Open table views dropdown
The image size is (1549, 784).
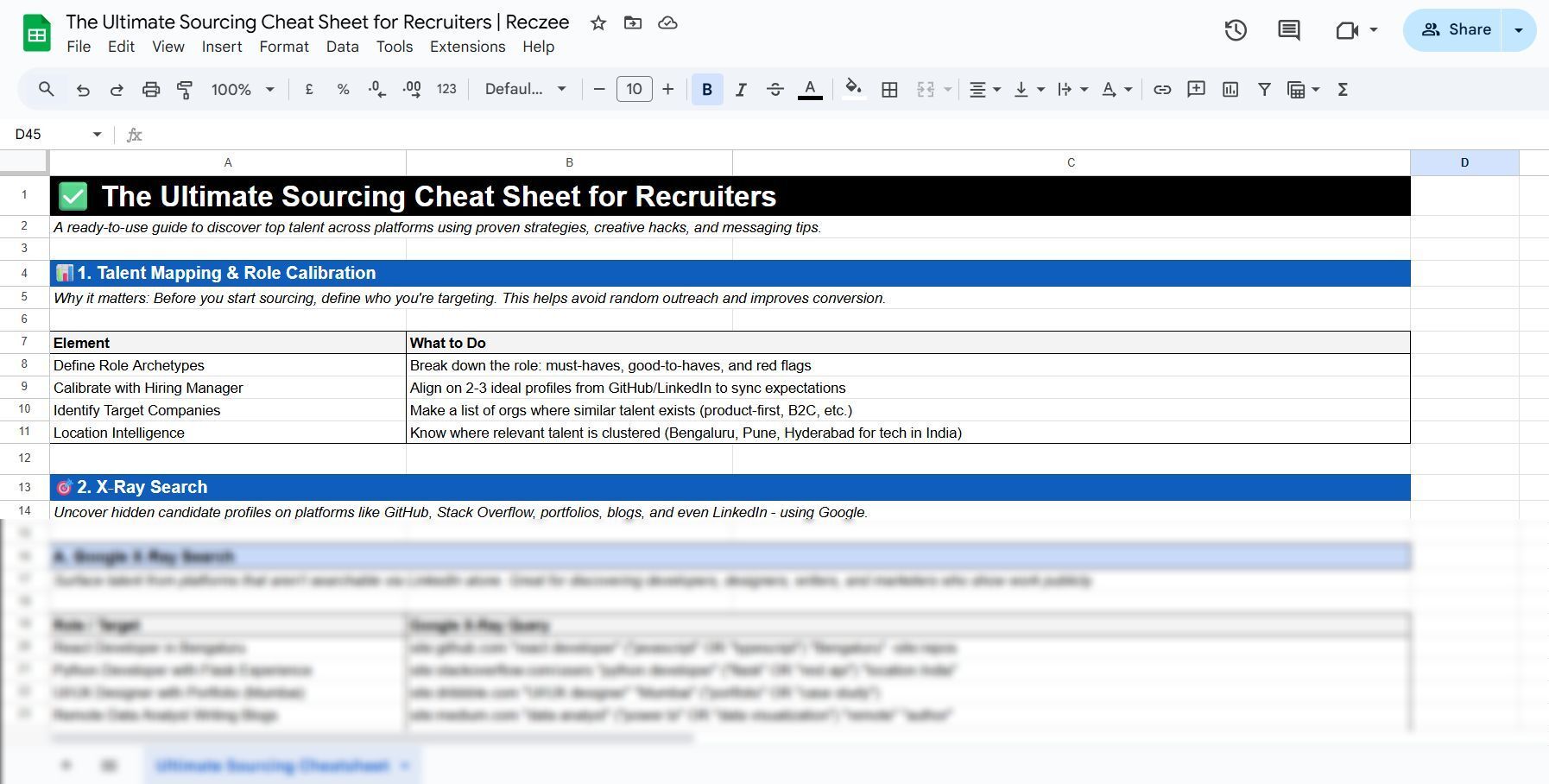[1303, 89]
